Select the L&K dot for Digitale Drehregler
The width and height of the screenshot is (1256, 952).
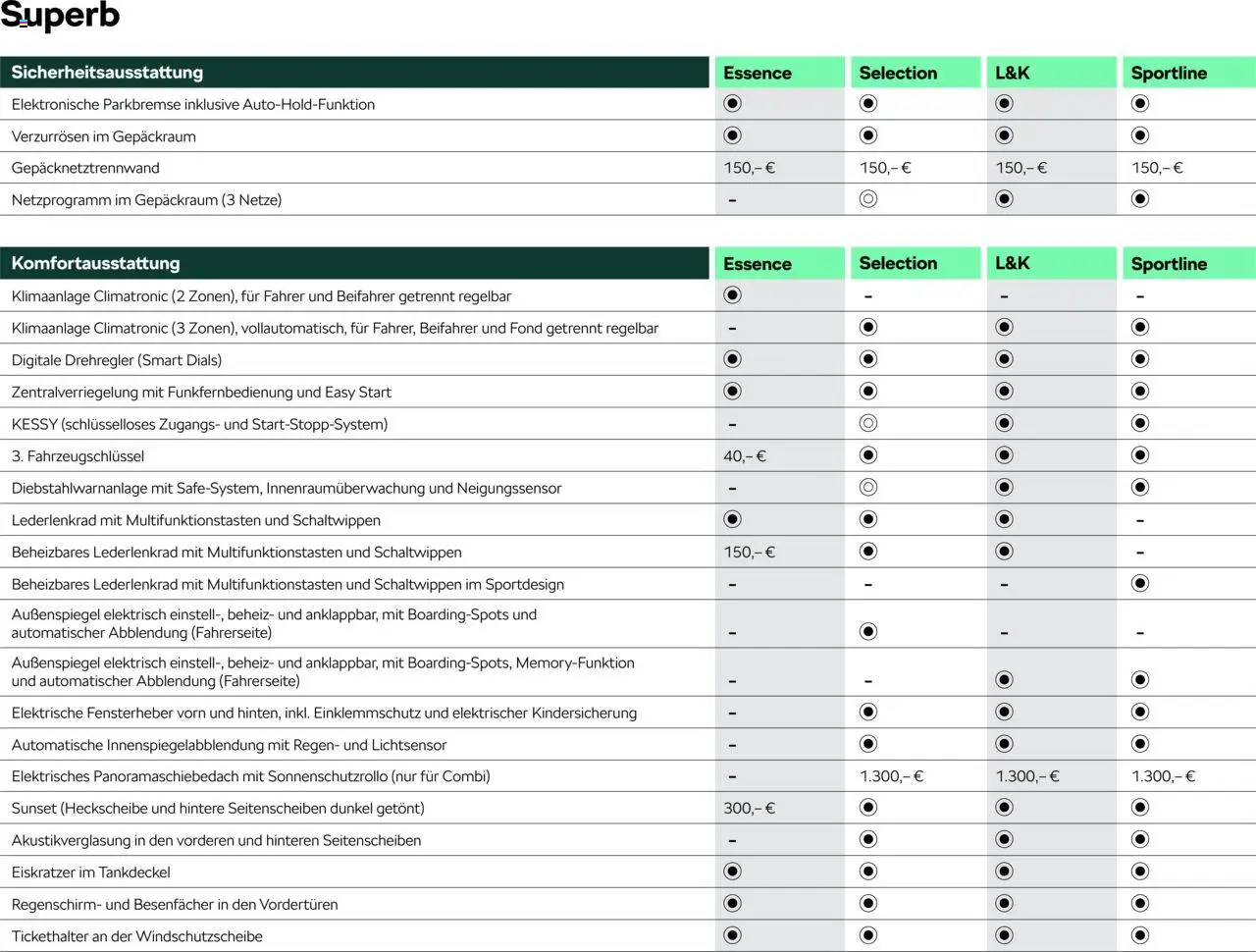click(x=1004, y=359)
